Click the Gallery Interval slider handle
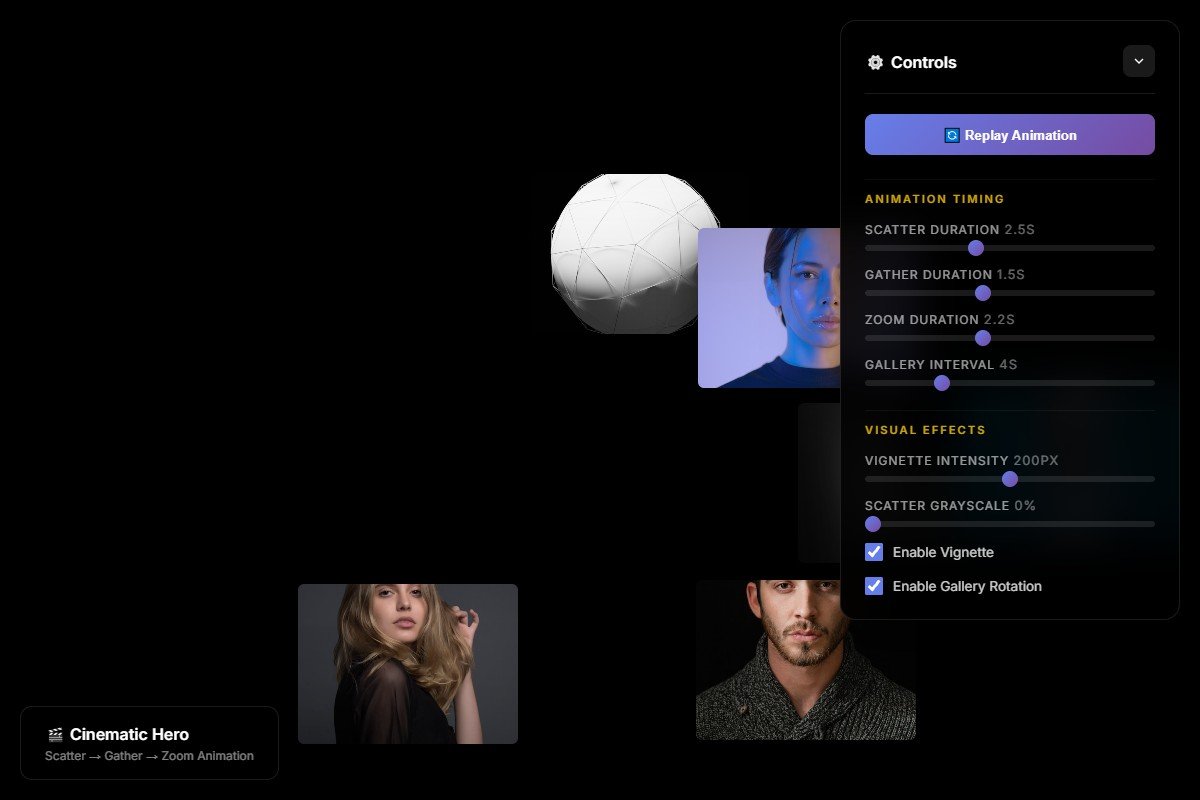The image size is (1200, 800). point(941,383)
